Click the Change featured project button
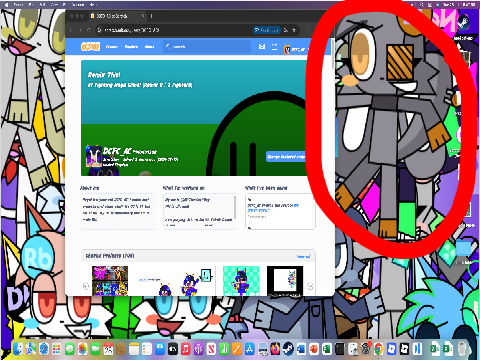 [x=287, y=157]
